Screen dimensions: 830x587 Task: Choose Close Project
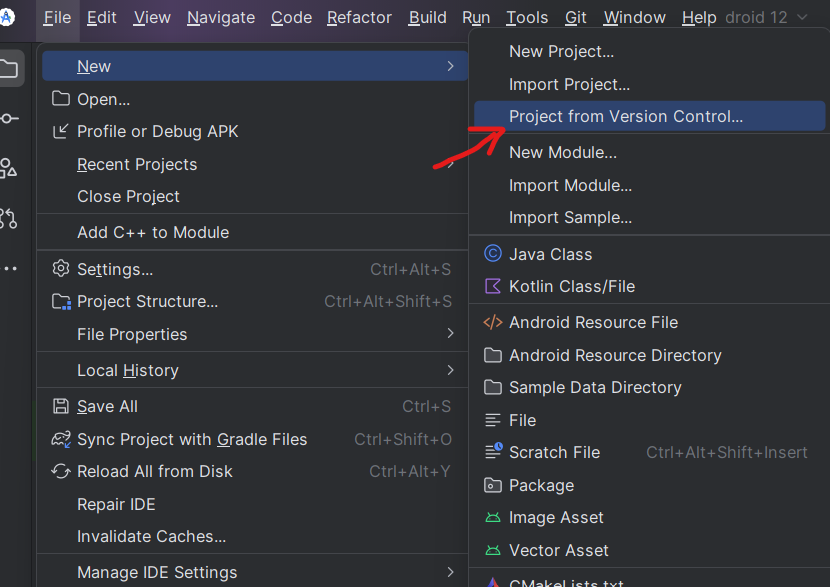point(254,196)
